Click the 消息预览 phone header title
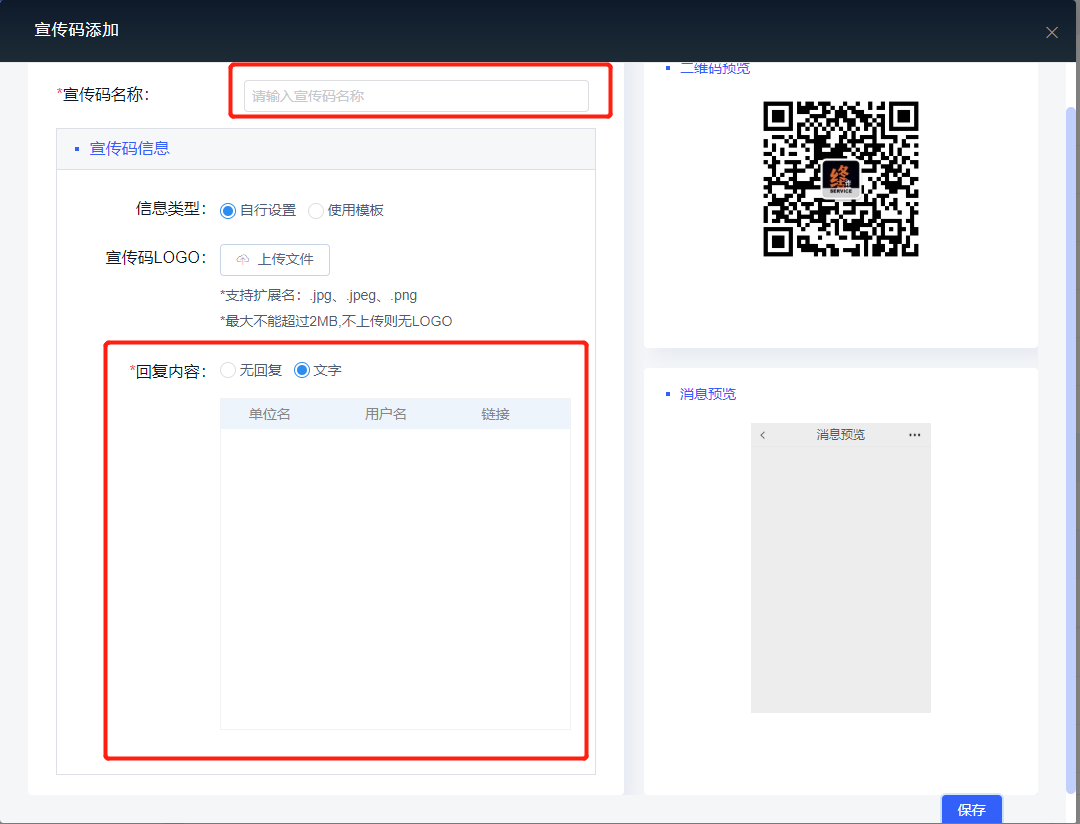The width and height of the screenshot is (1080, 824). pyautogui.click(x=840, y=435)
